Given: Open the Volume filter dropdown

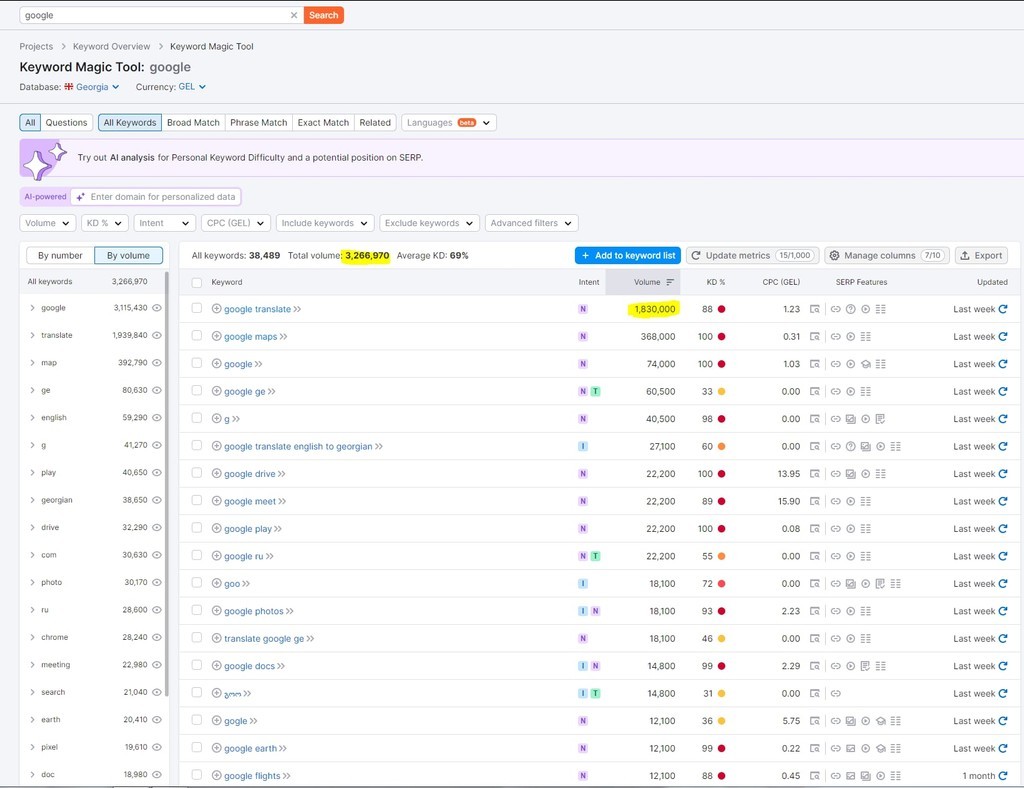Looking at the screenshot, I should coord(48,223).
